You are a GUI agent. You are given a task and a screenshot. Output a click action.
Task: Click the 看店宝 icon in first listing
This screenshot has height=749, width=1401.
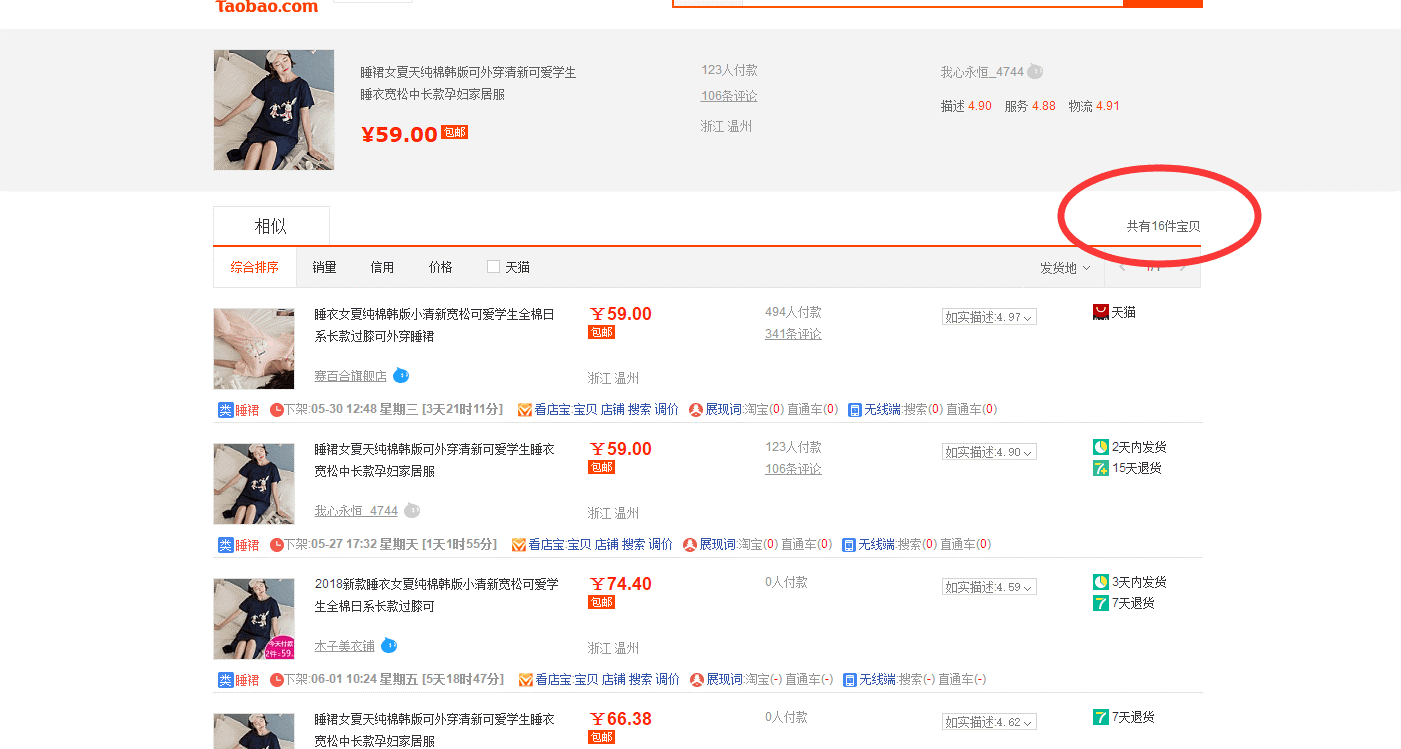click(525, 410)
